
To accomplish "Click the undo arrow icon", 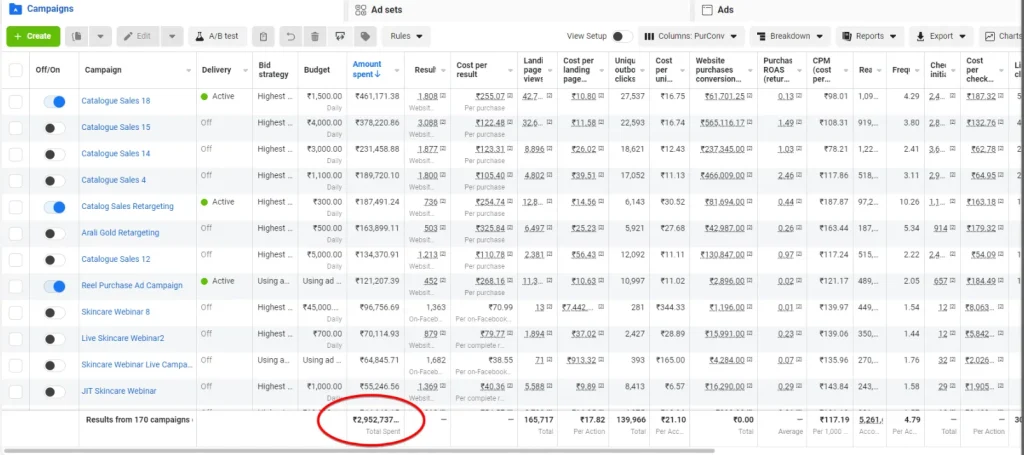I will [x=290, y=36].
